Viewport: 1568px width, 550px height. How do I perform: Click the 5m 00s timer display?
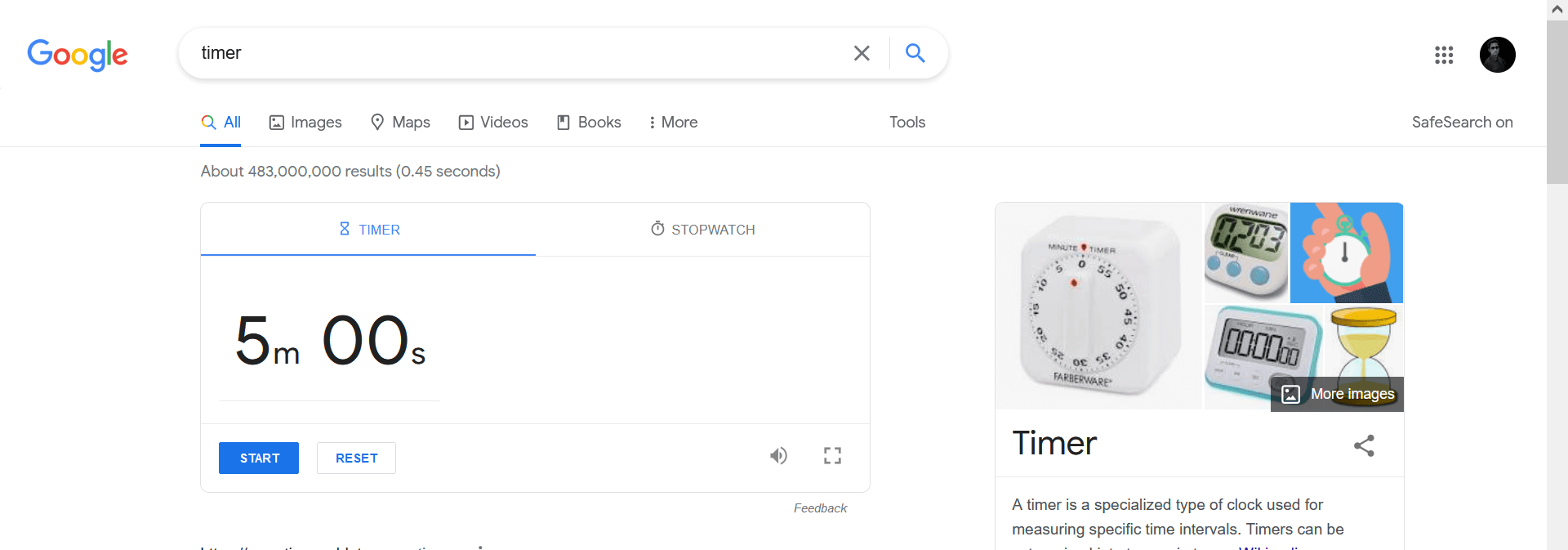pos(330,341)
